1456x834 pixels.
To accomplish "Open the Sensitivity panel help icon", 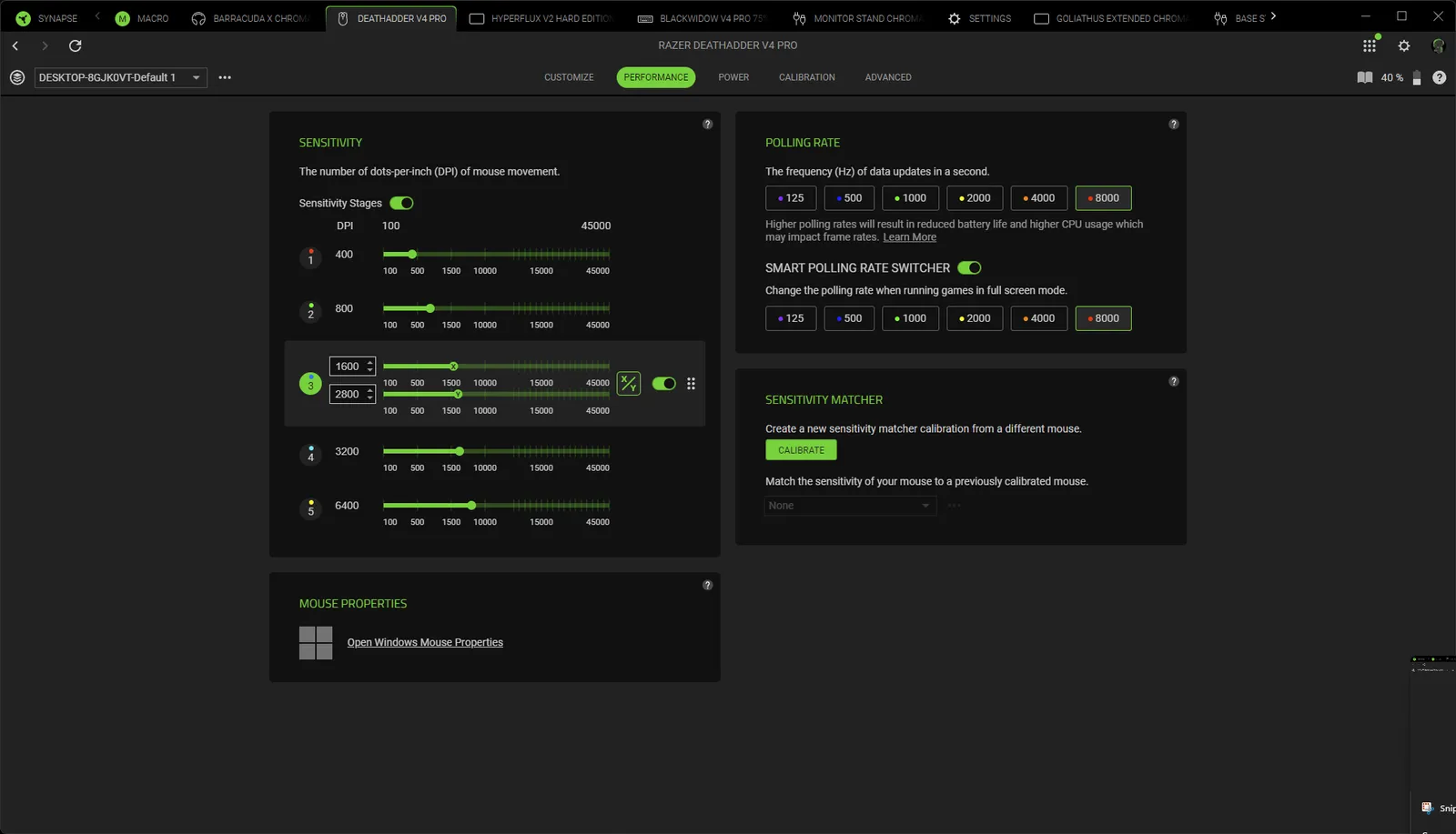I will [707, 125].
